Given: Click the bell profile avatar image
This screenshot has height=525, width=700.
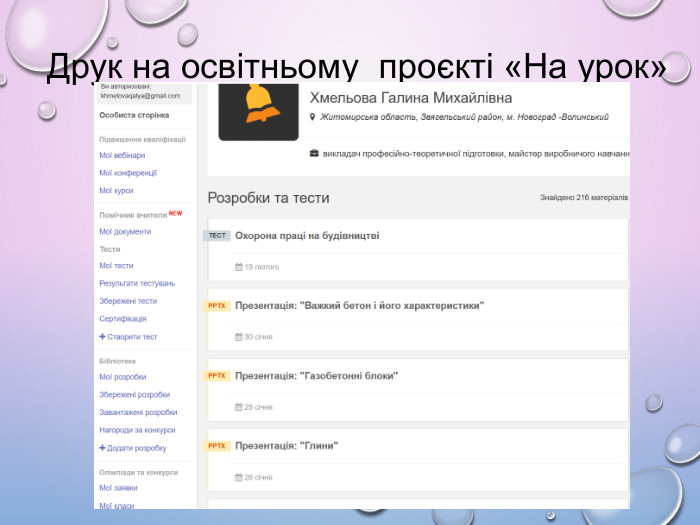Looking at the screenshot, I should [258, 112].
